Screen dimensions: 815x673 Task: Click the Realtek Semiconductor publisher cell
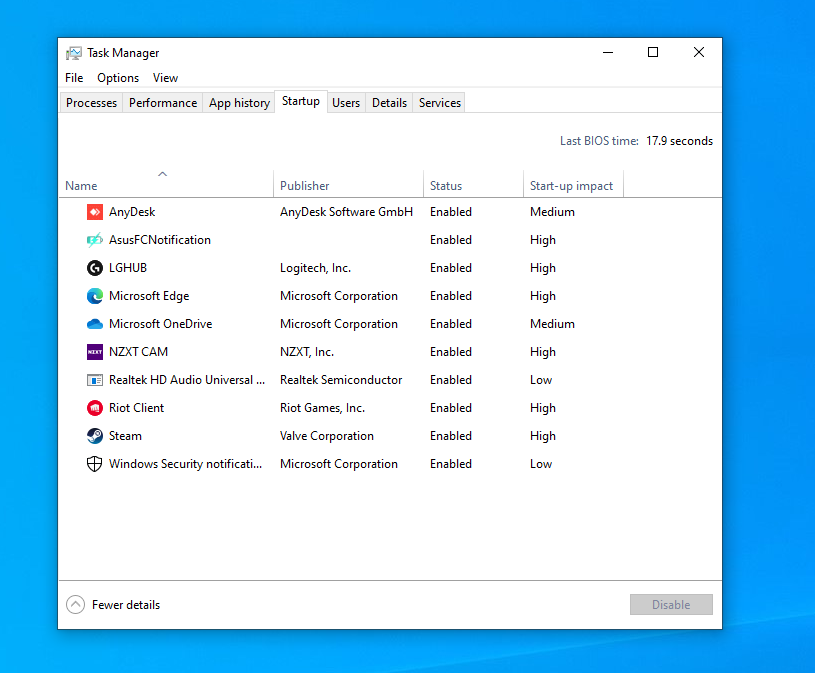341,380
